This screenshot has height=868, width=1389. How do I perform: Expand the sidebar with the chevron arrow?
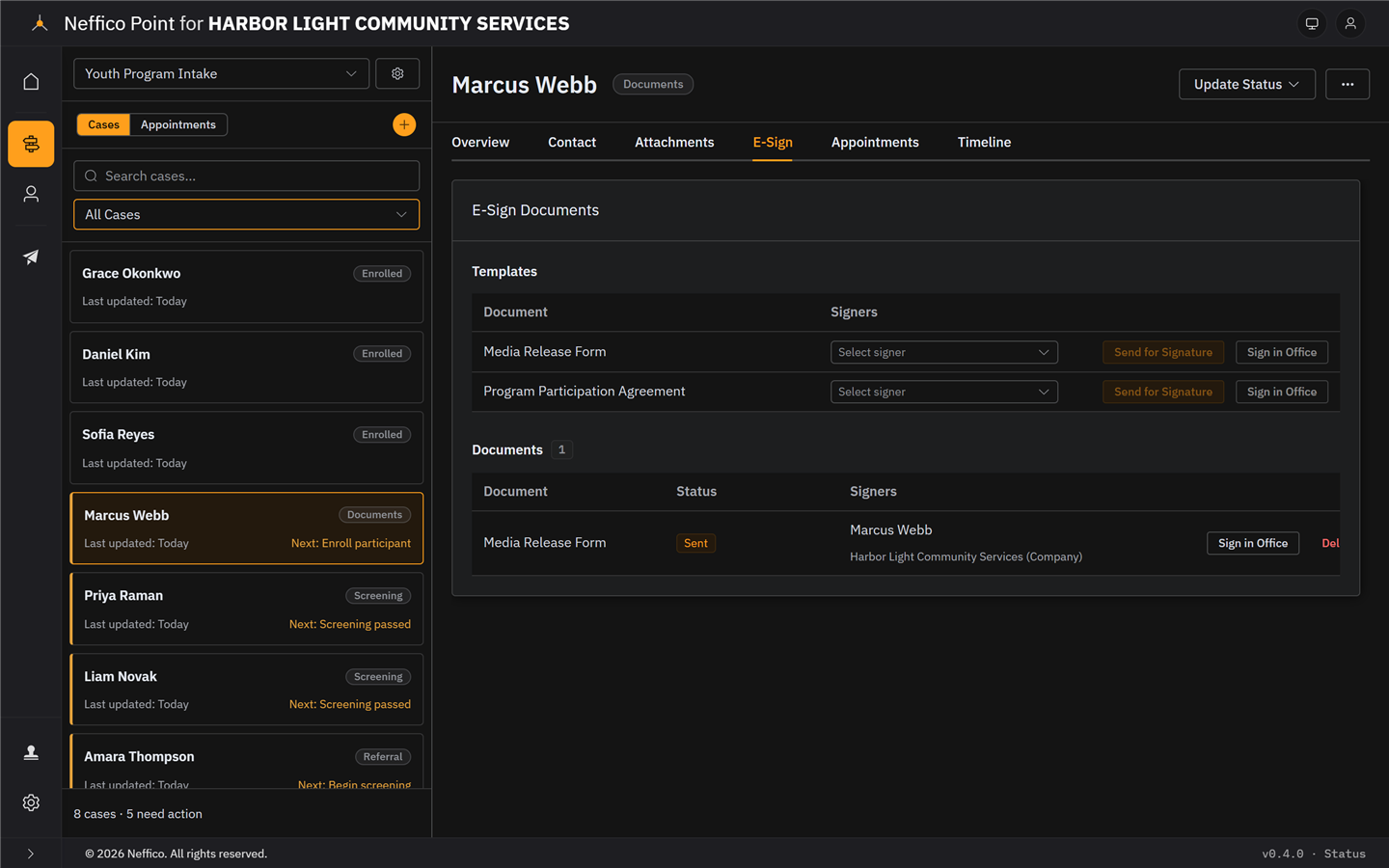(31, 854)
